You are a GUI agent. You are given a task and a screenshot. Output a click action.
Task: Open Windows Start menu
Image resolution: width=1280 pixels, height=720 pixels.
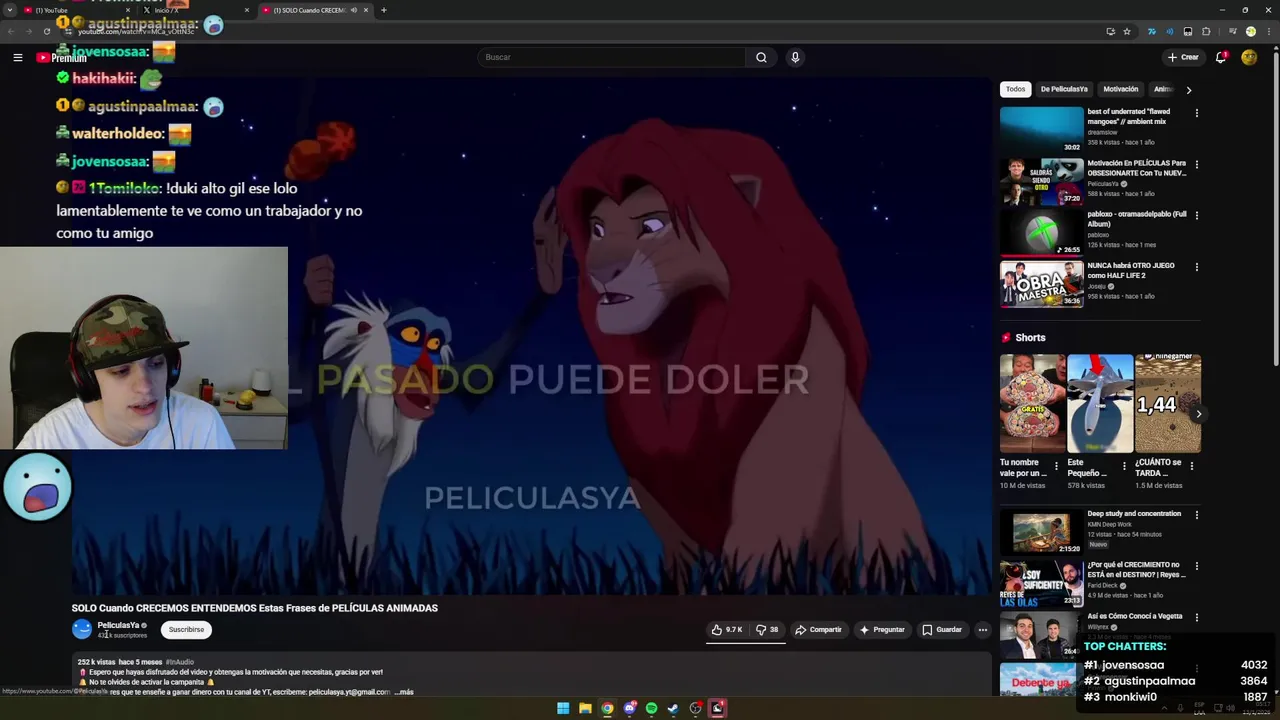563,708
